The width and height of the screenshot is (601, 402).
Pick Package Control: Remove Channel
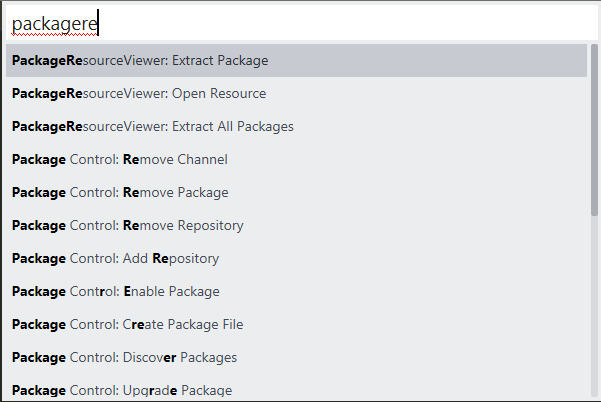pyautogui.click(x=120, y=159)
